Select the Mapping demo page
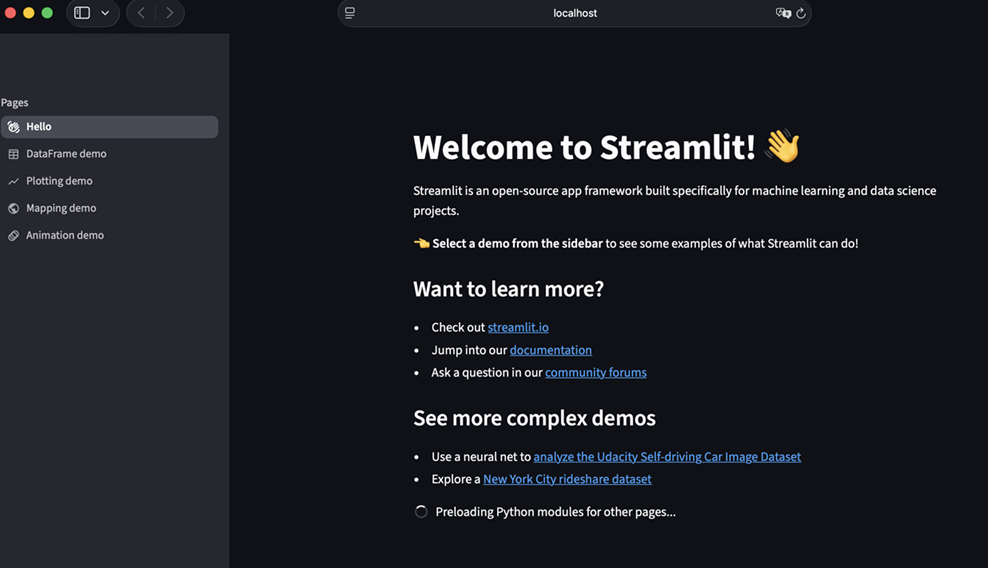This screenshot has height=568, width=988. (61, 208)
